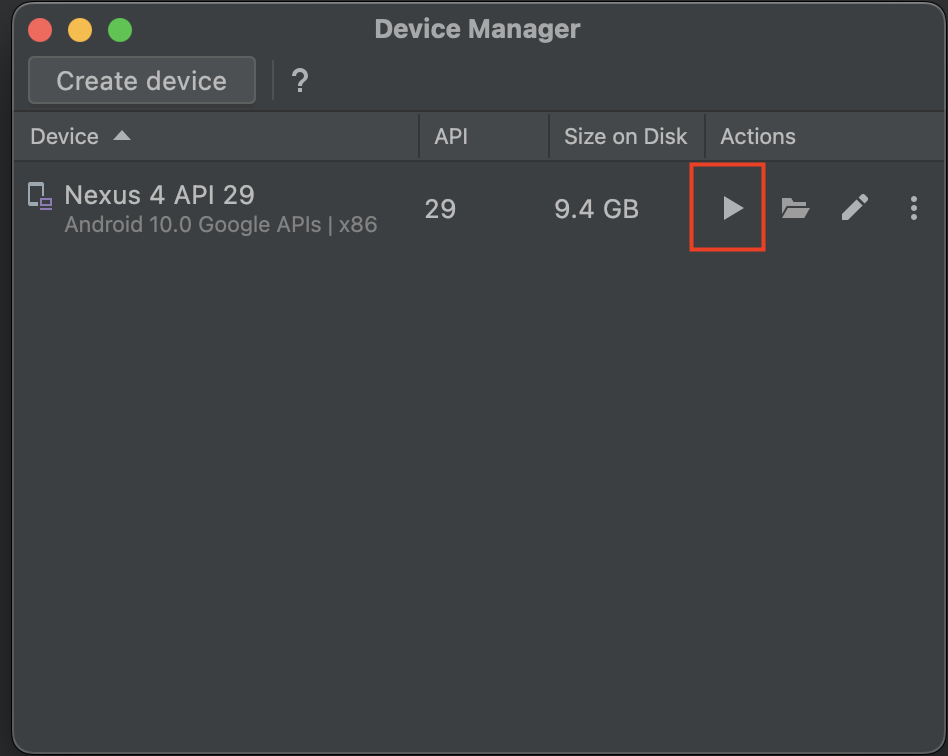This screenshot has width=948, height=756.
Task: Toggle the ascending sort arrow beside Device
Action: point(122,136)
